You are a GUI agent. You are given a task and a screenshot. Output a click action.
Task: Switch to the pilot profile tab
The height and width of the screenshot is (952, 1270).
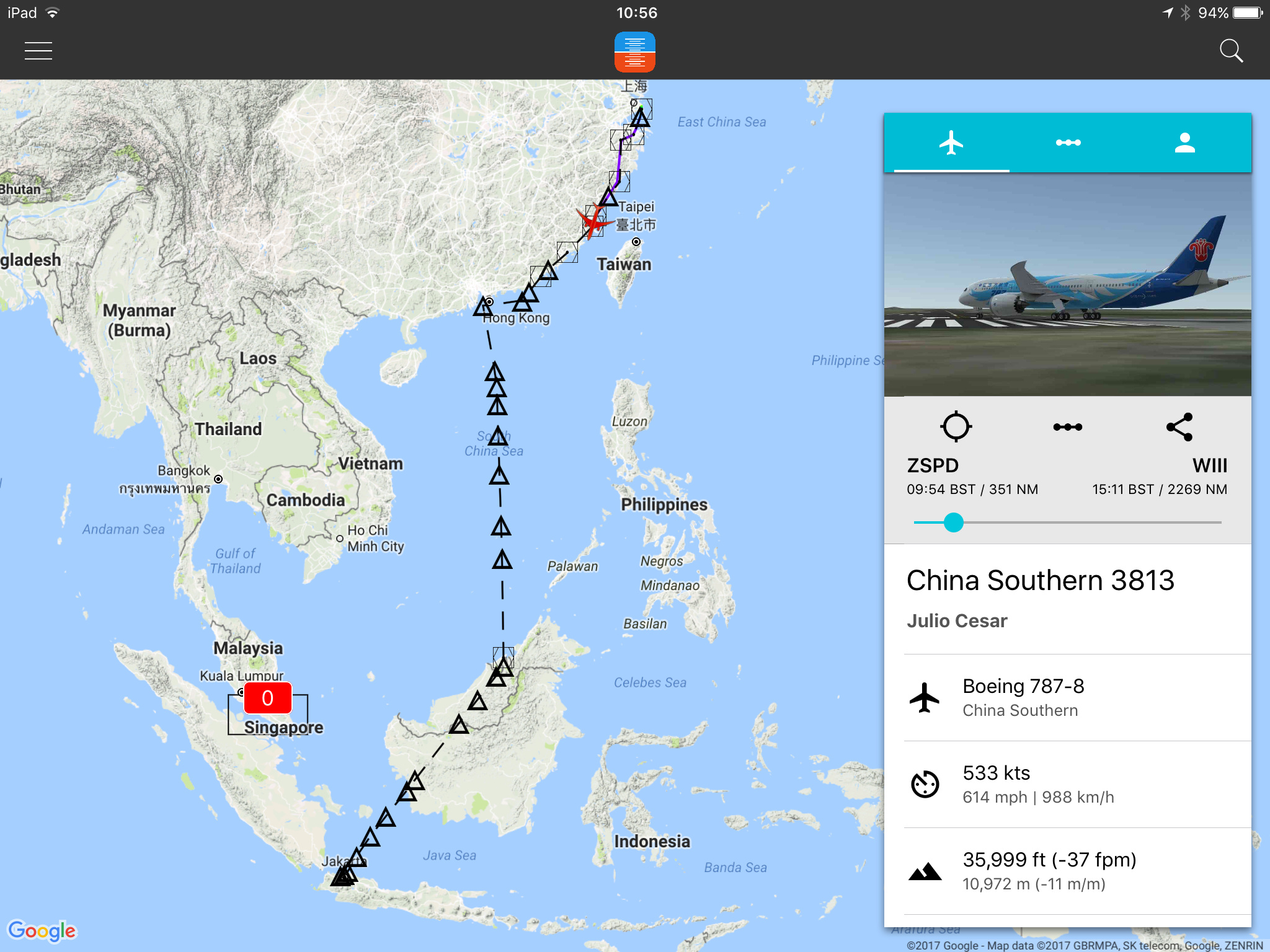pos(1184,143)
